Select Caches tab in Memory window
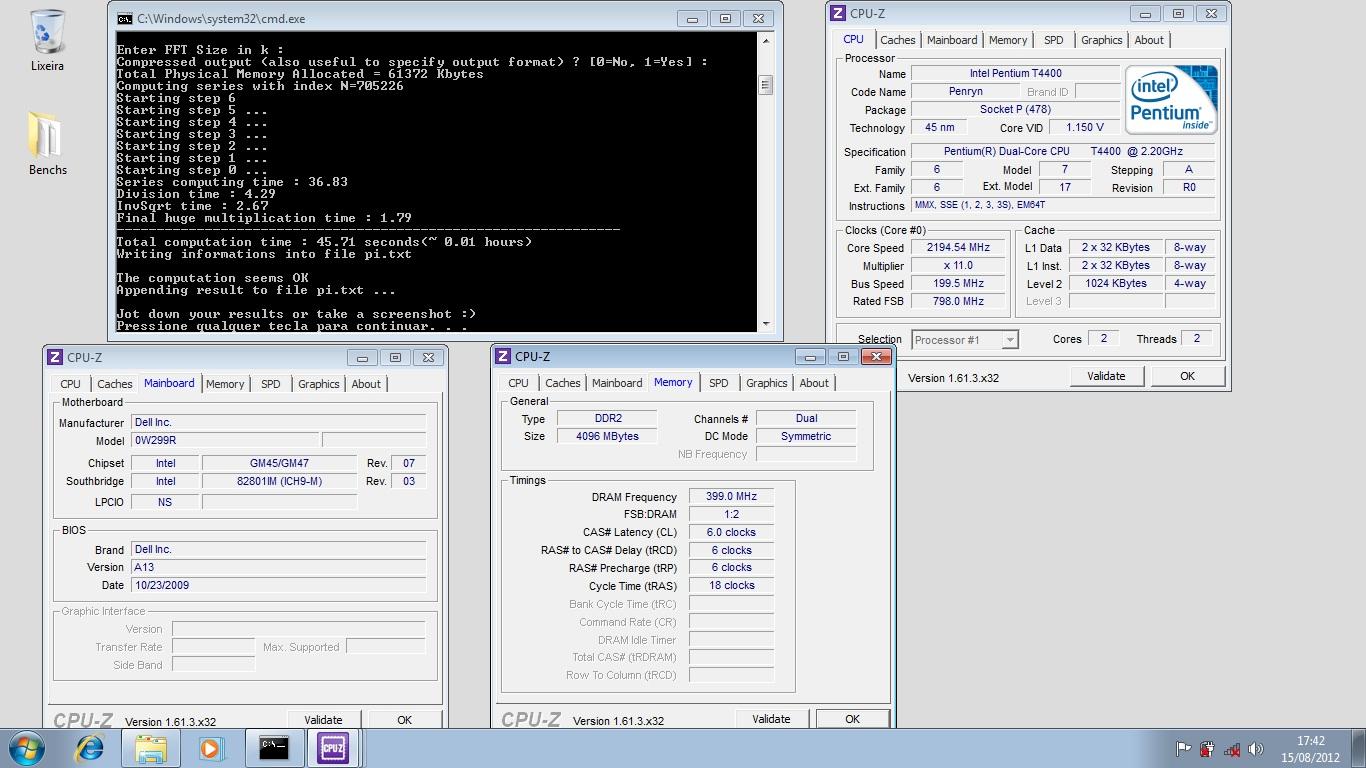The height and width of the screenshot is (768, 1366). pos(562,383)
